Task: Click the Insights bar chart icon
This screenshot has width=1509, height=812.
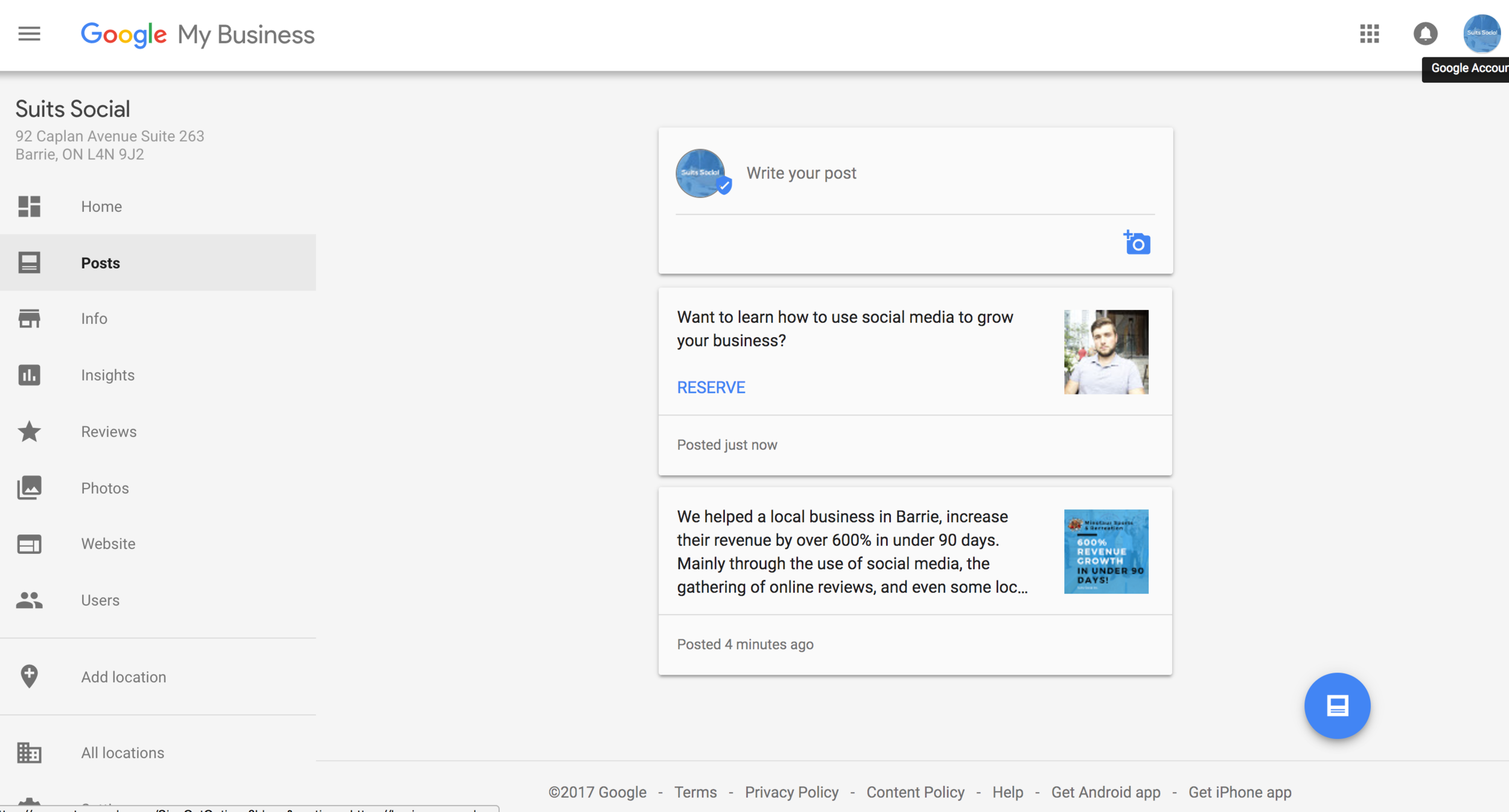Action: [29, 375]
